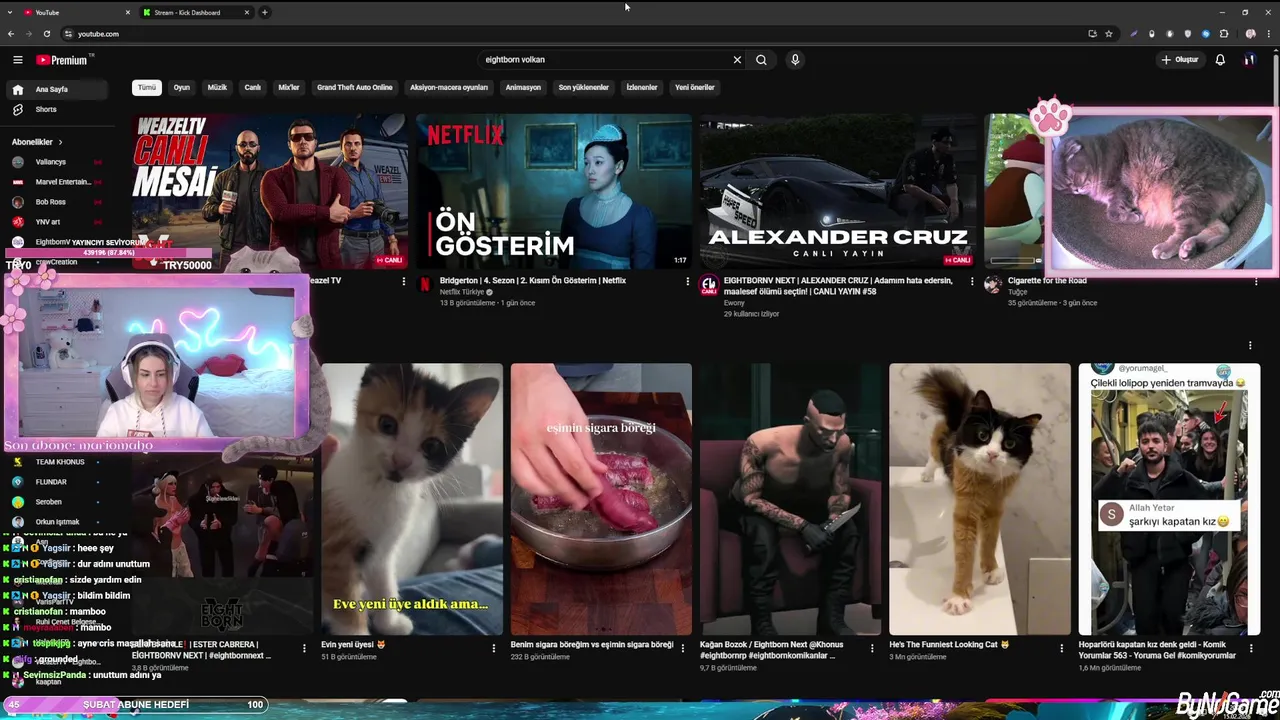Screen dimensions: 1280x720
Task: Open a new browser tab
Action: pyautogui.click(x=264, y=12)
